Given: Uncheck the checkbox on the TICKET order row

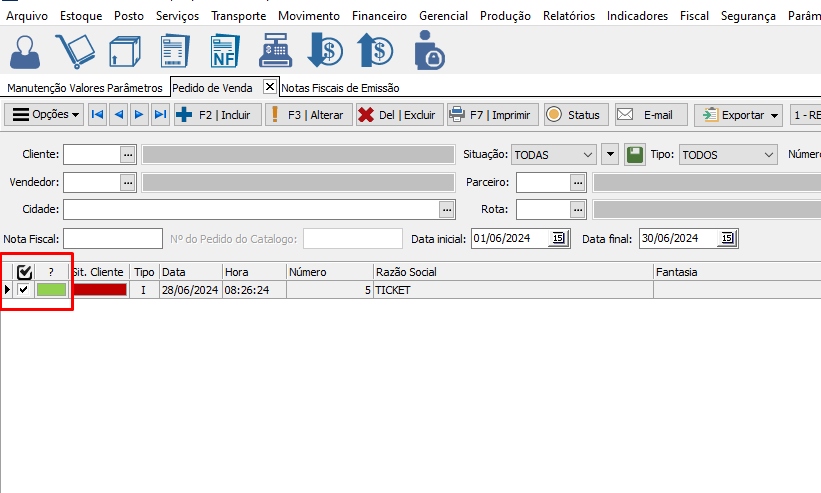Looking at the screenshot, I should click(x=24, y=290).
